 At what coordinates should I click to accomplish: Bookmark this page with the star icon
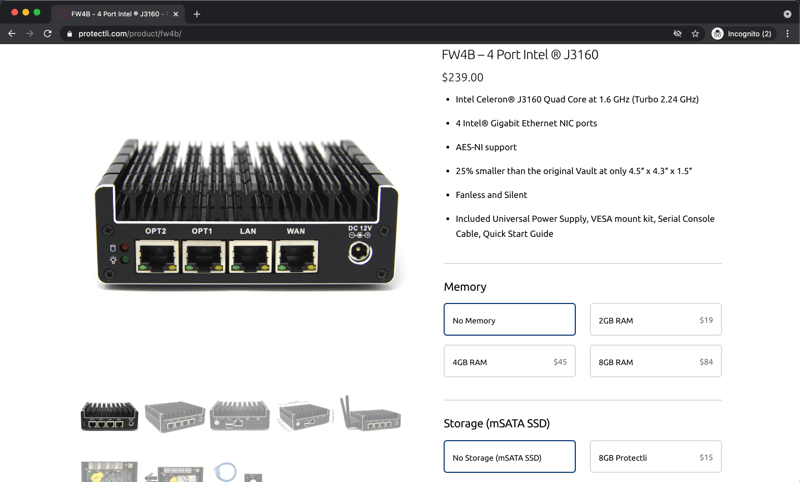[x=695, y=33]
